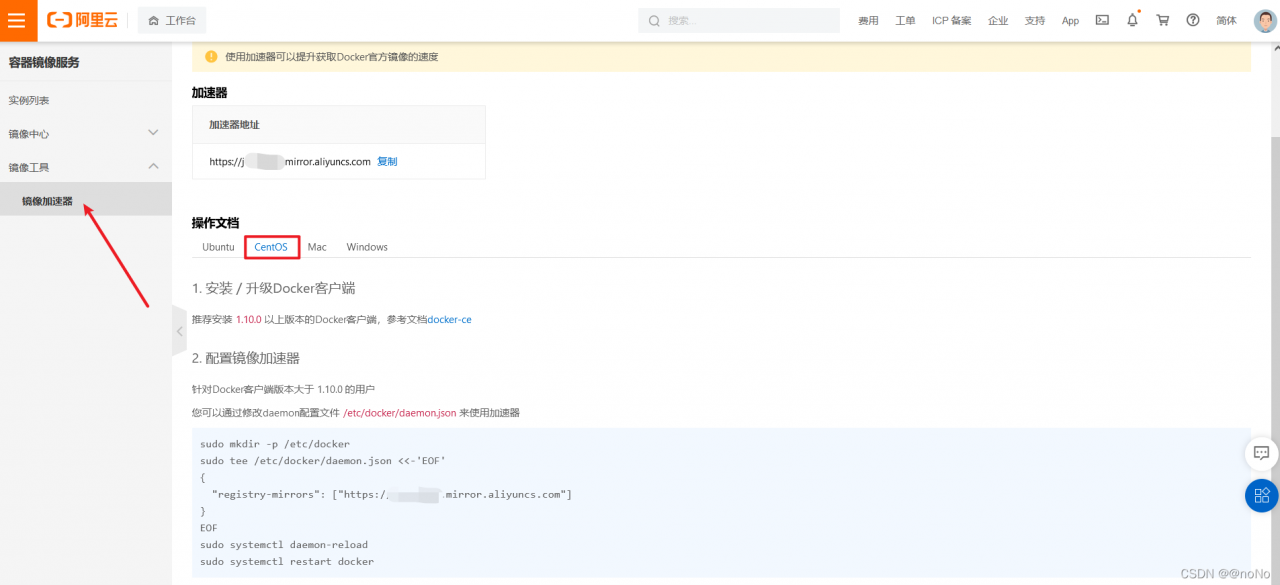Image resolution: width=1280 pixels, height=585 pixels.
Task: Click the 容器镜像服务 sidebar title
Action: [x=44, y=62]
